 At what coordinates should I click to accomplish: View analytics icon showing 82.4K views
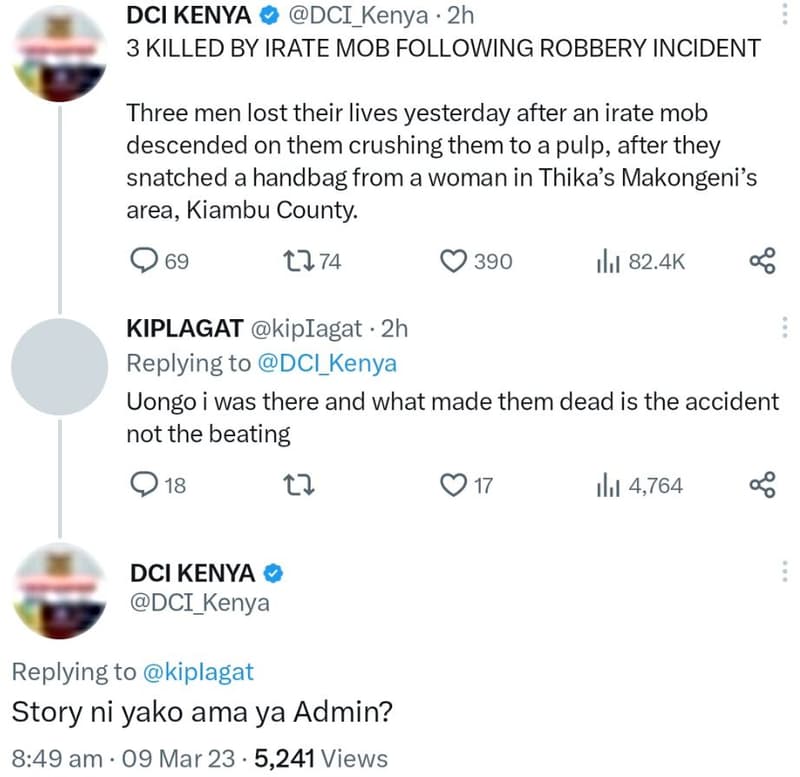pos(608,261)
